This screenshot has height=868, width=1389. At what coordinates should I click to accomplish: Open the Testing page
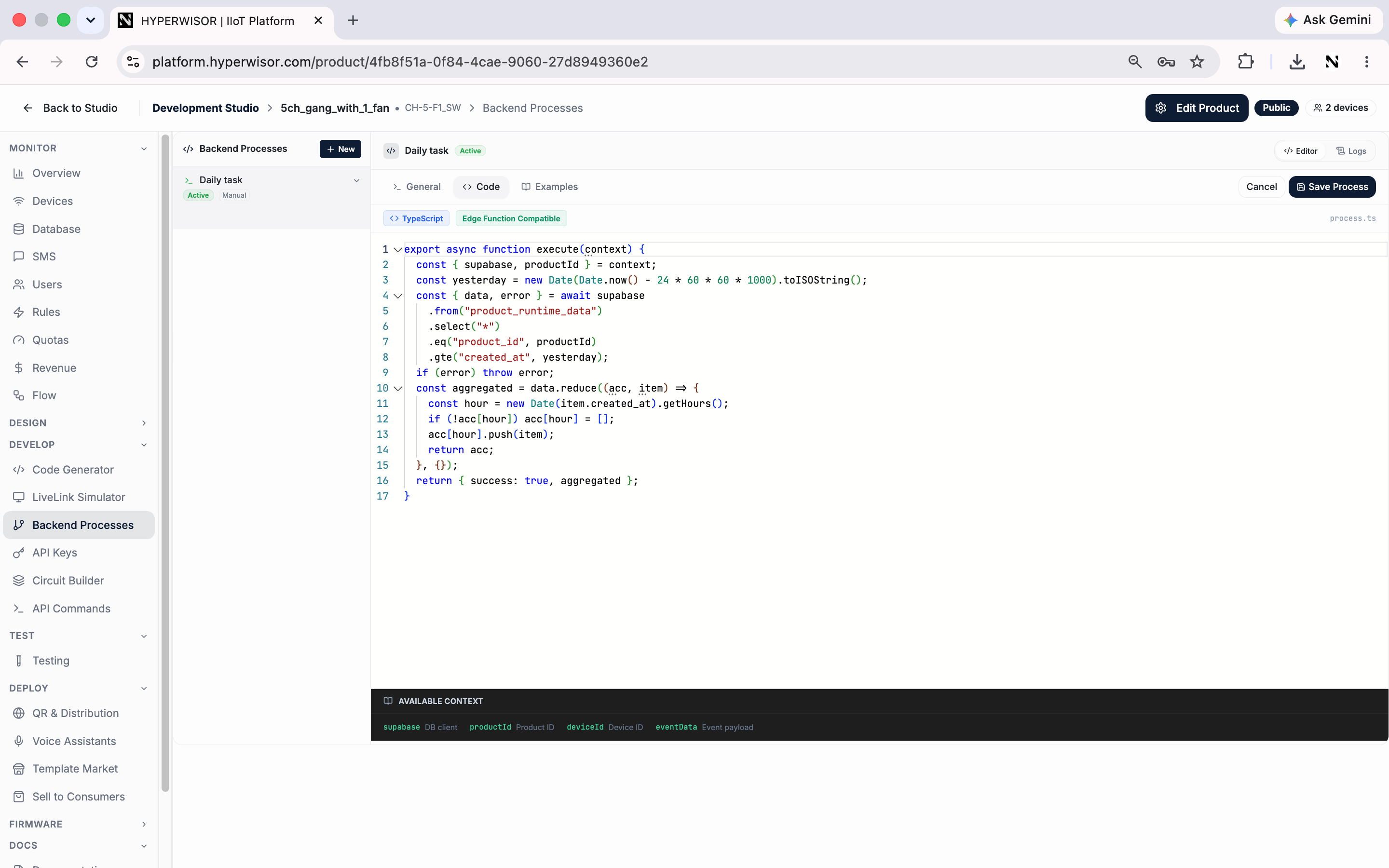pyautogui.click(x=79, y=660)
